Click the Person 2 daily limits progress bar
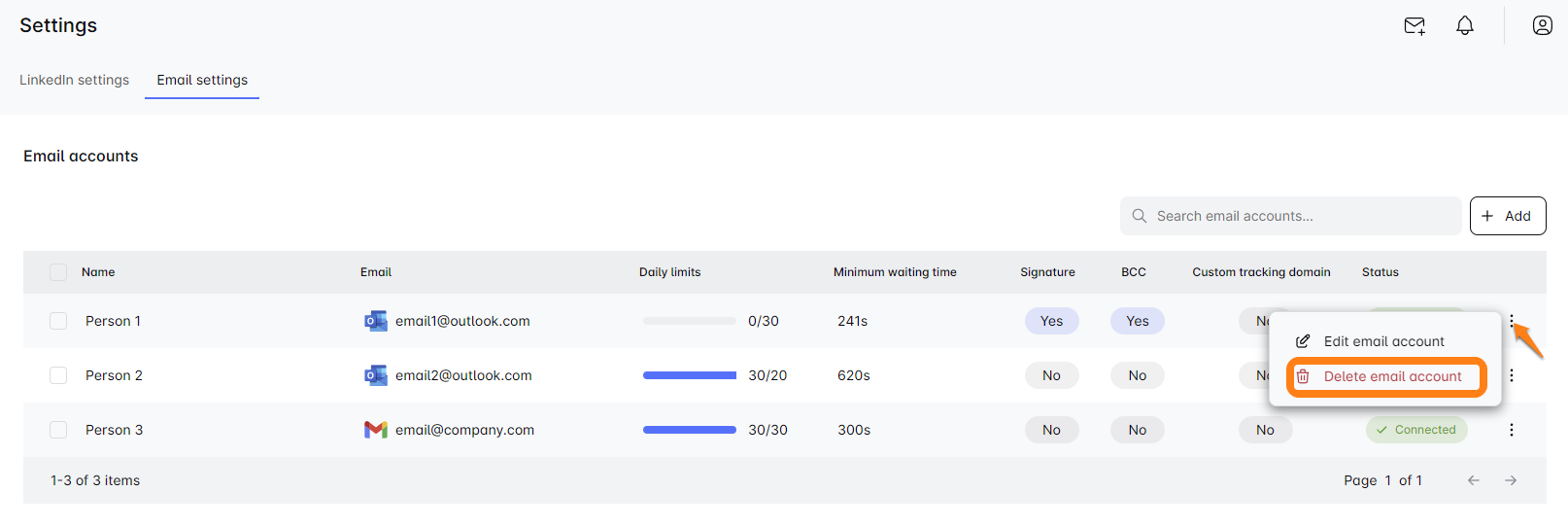Viewport: 1568px width, 528px height. (x=689, y=375)
